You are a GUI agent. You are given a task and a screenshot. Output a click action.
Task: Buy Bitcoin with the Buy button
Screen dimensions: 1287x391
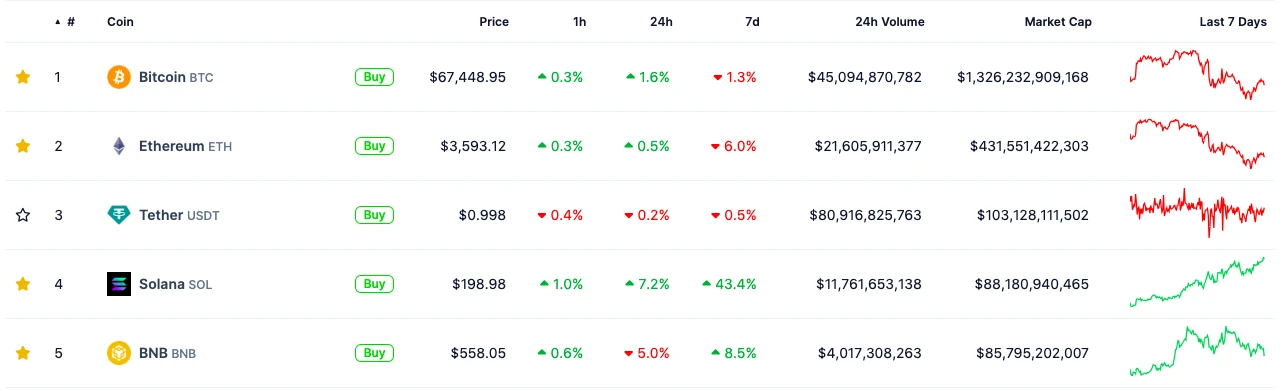374,77
